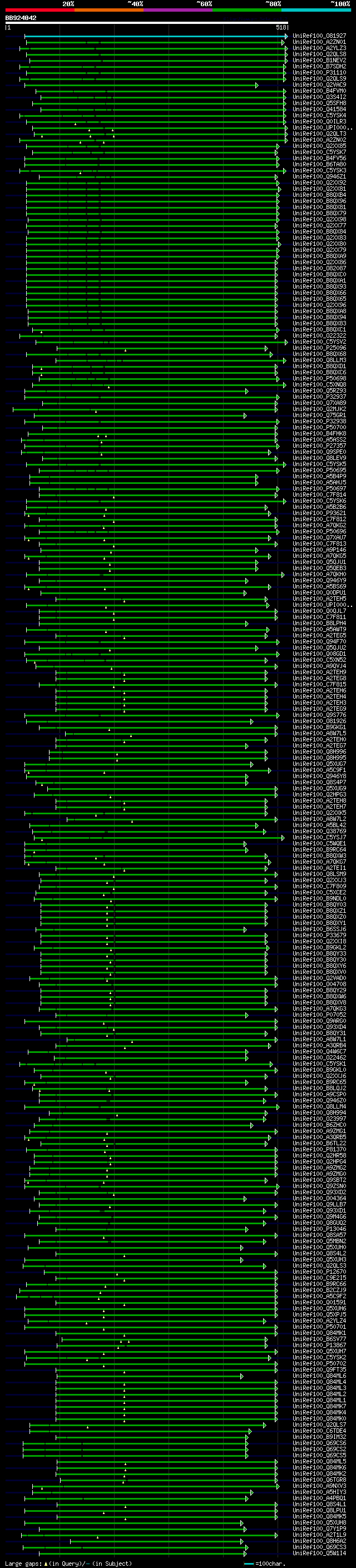Select the UniRef100_B4FVM0 label
The image size is (356, 1568).
(319, 91)
